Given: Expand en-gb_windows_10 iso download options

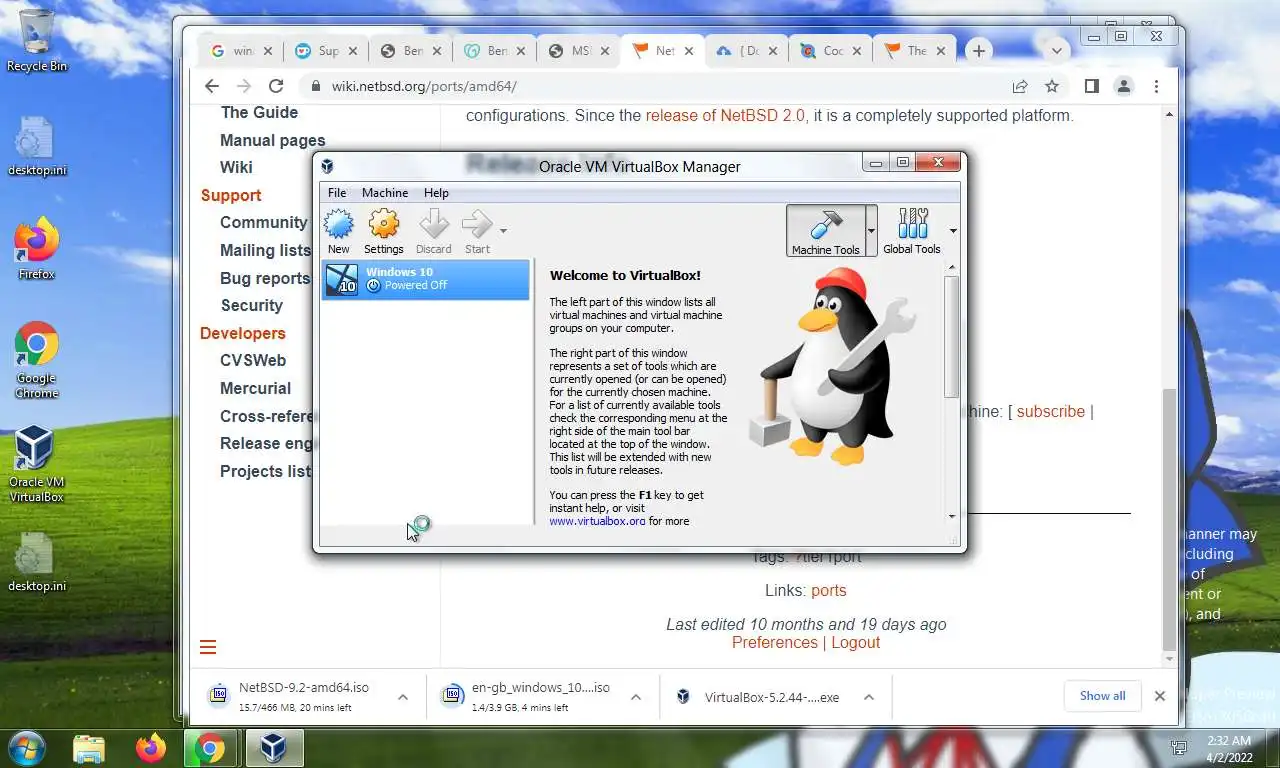Looking at the screenshot, I should [636, 697].
